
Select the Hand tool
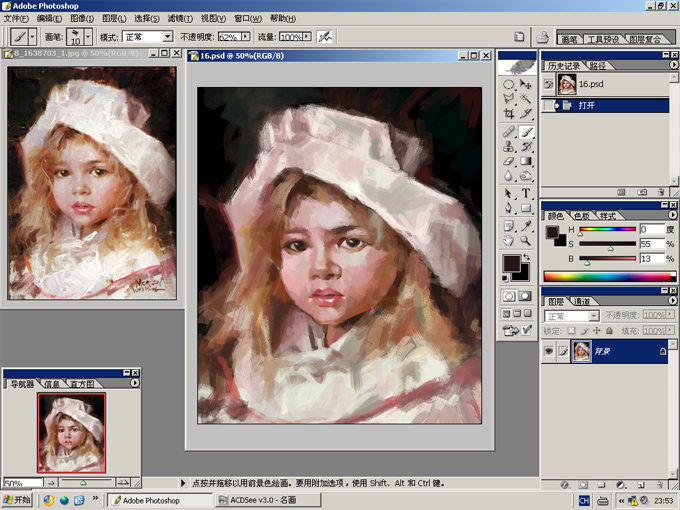pos(509,240)
